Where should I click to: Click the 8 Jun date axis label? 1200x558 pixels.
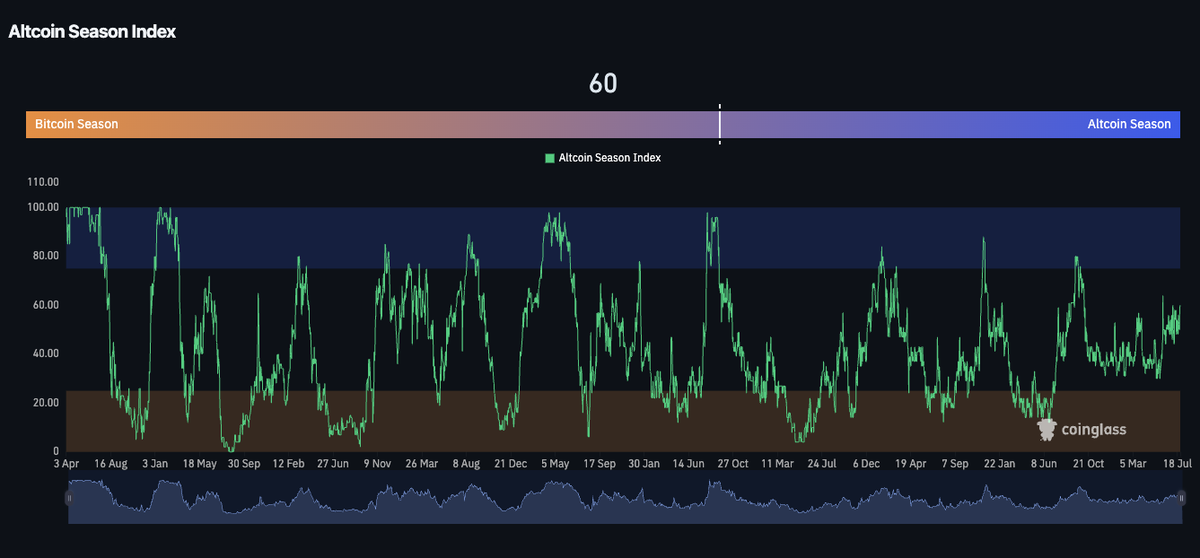[1044, 464]
